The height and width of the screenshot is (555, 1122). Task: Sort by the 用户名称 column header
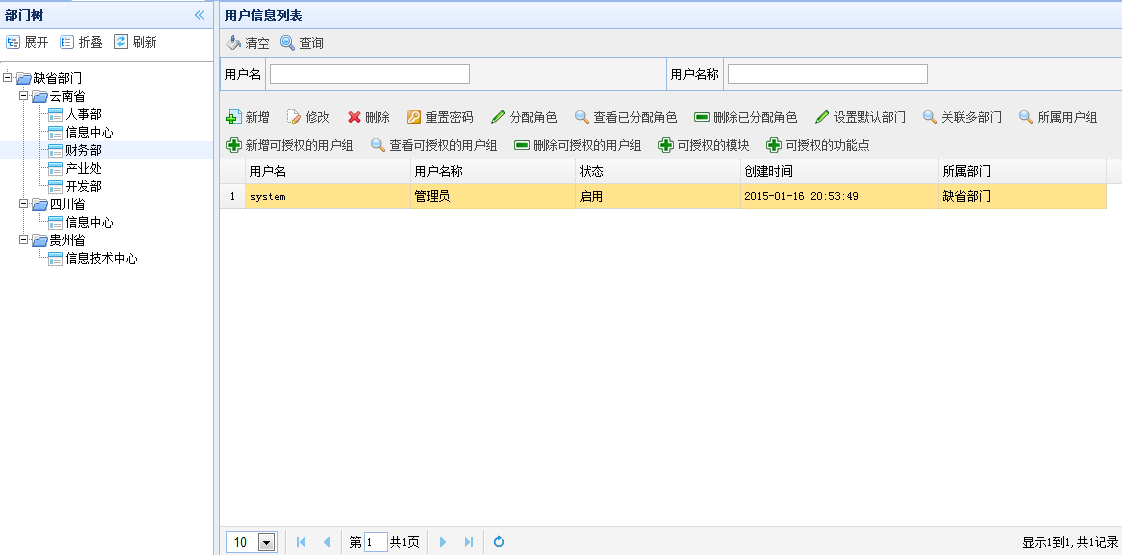pyautogui.click(x=493, y=172)
